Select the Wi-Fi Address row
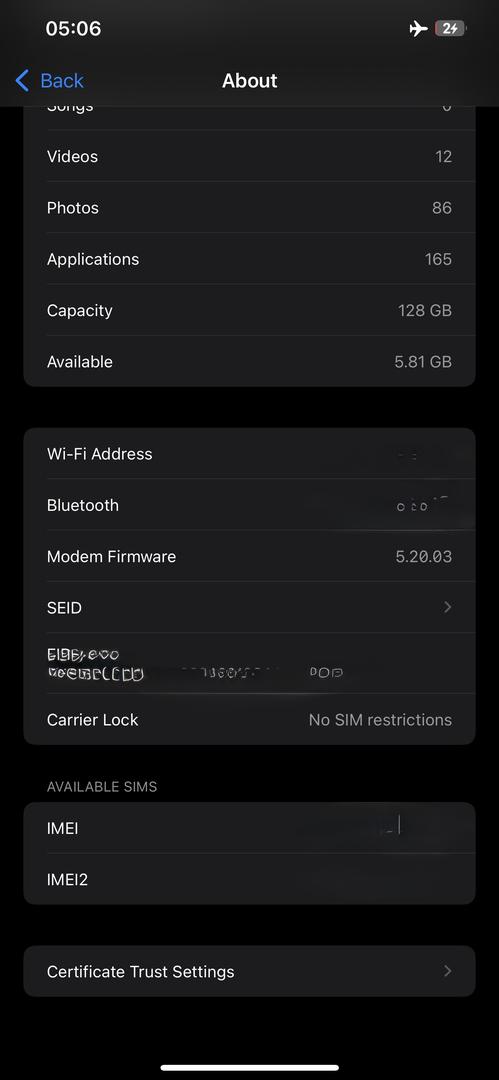The width and height of the screenshot is (499, 1080). 250,453
